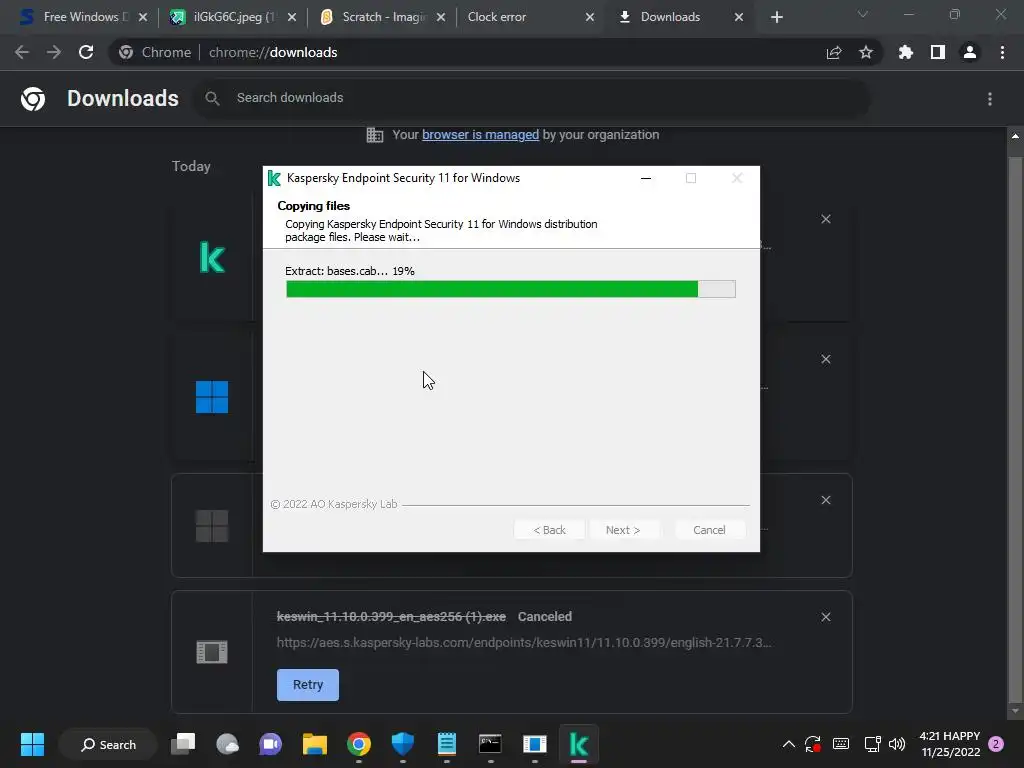Toggle the Chrome side panel
1024x768 pixels.
pos(938,52)
